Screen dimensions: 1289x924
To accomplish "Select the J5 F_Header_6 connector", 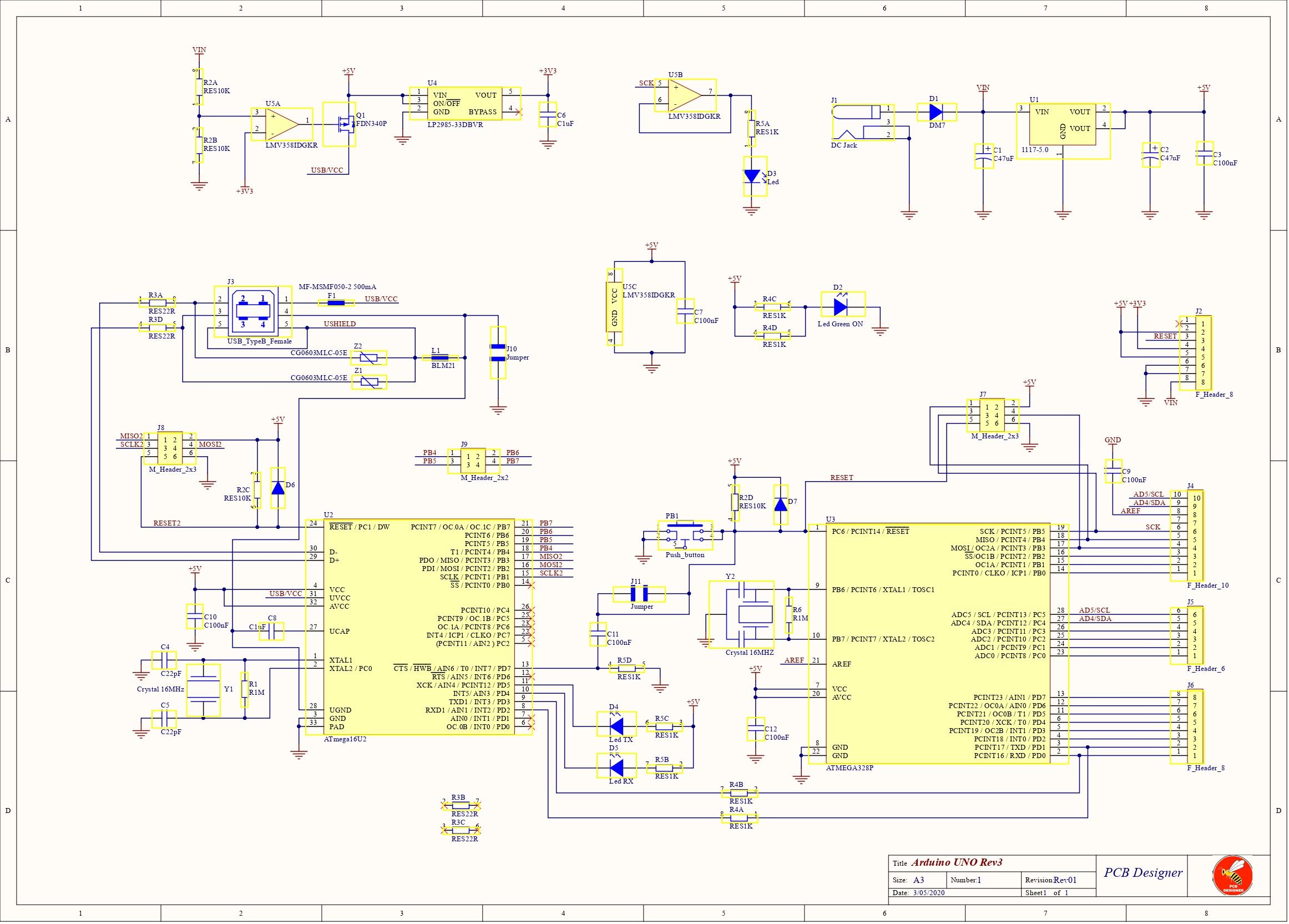I will click(x=1187, y=635).
